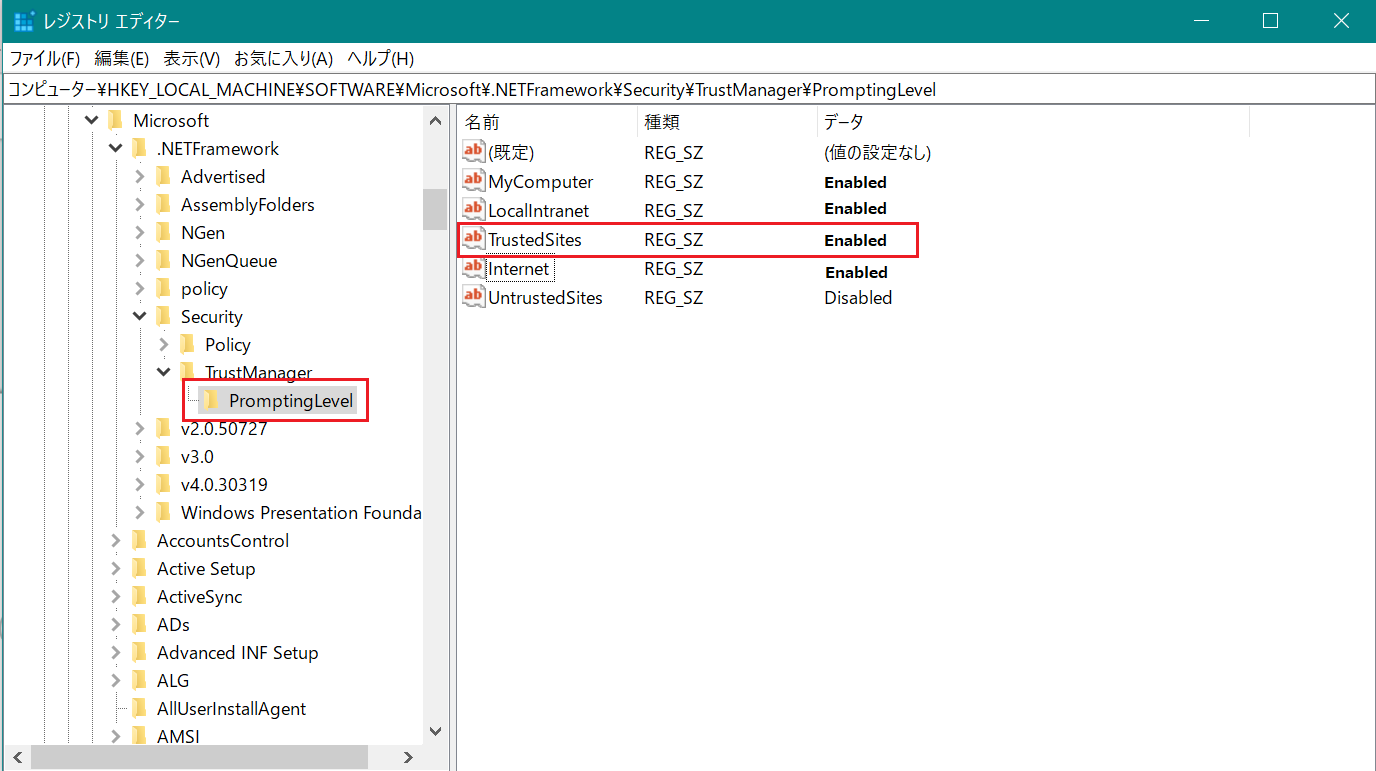Image resolution: width=1376 pixels, height=771 pixels.
Task: Click the Policy subfolder icon under Security
Action: click(187, 344)
